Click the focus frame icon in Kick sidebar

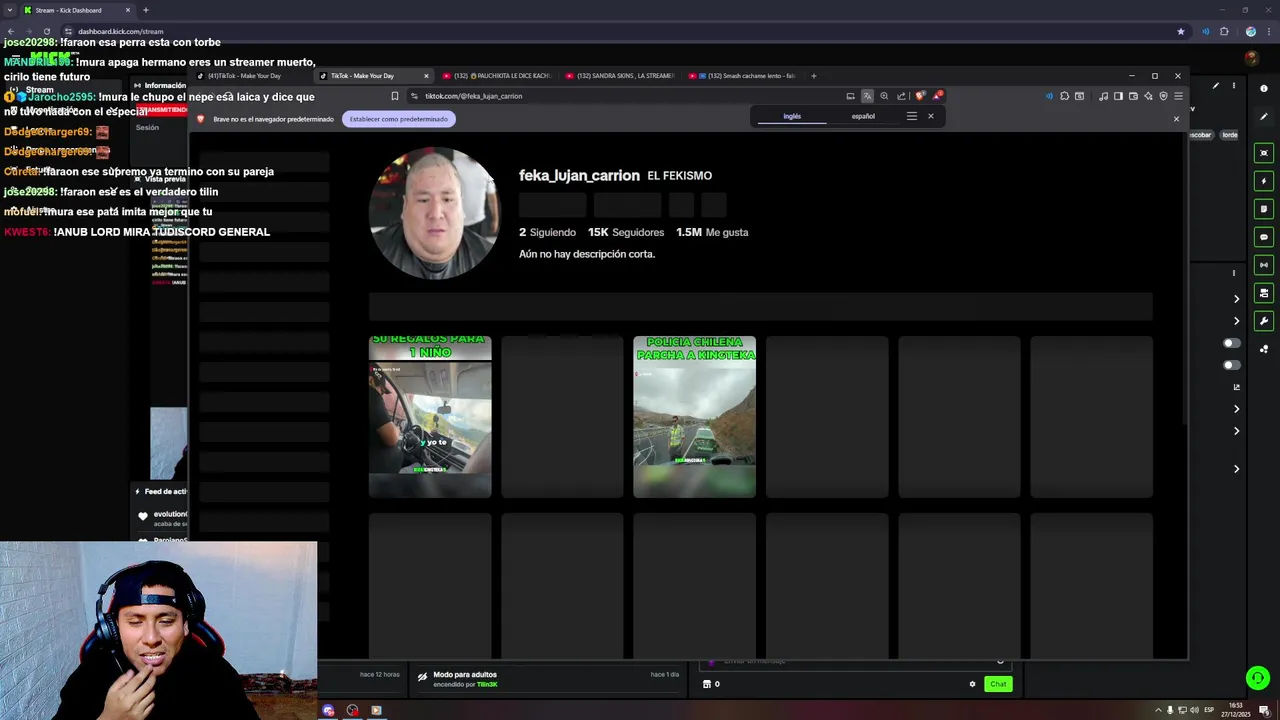[x=1264, y=153]
